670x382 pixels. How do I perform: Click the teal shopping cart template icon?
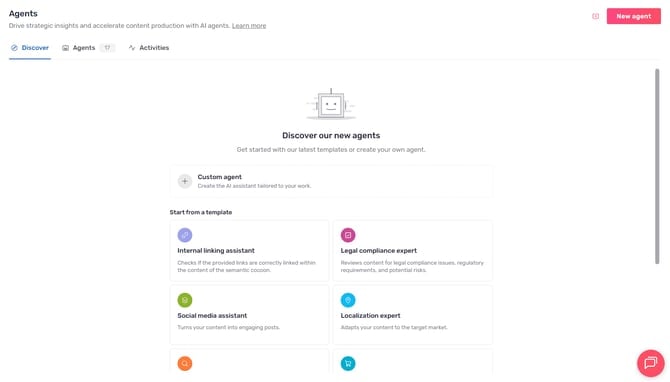tap(348, 364)
